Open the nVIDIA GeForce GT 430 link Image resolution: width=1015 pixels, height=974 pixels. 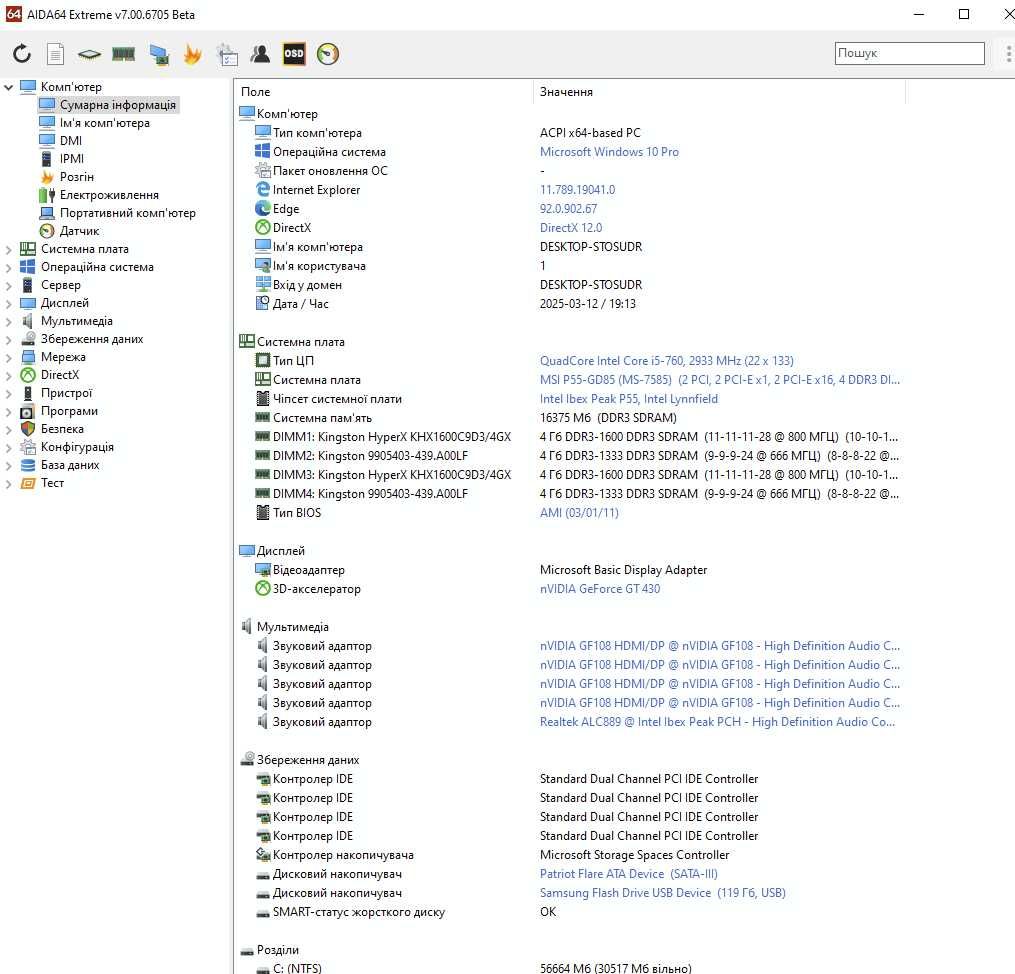tap(600, 589)
